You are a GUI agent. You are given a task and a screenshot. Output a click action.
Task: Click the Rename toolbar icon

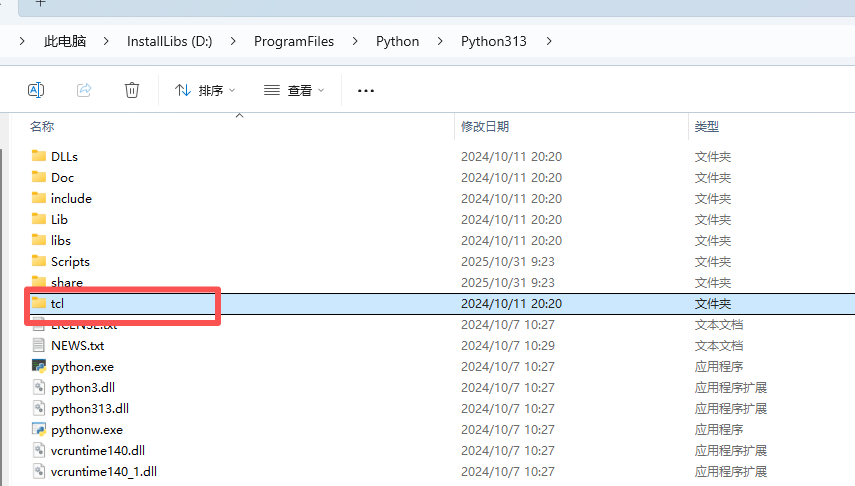click(36, 90)
